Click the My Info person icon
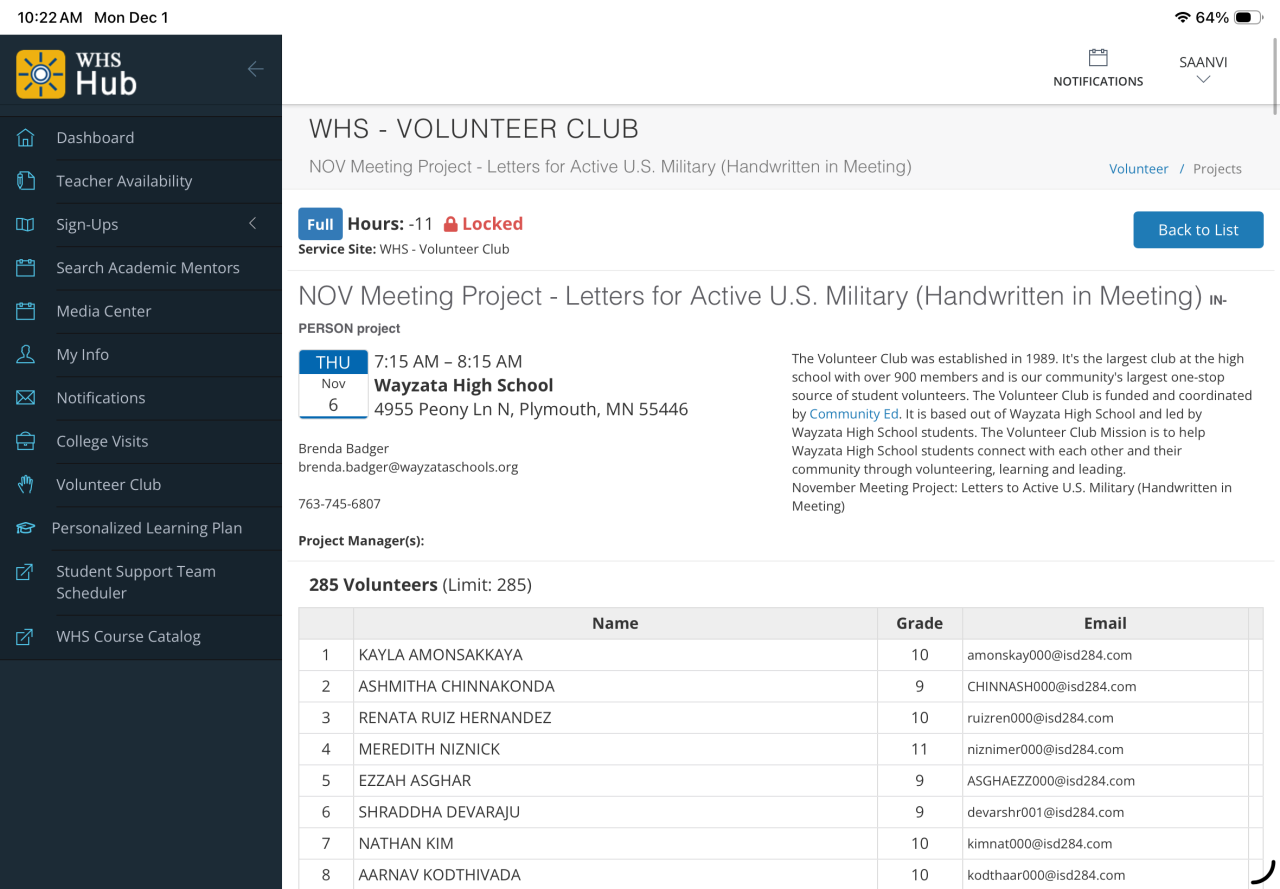The height and width of the screenshot is (889, 1280). [26, 355]
